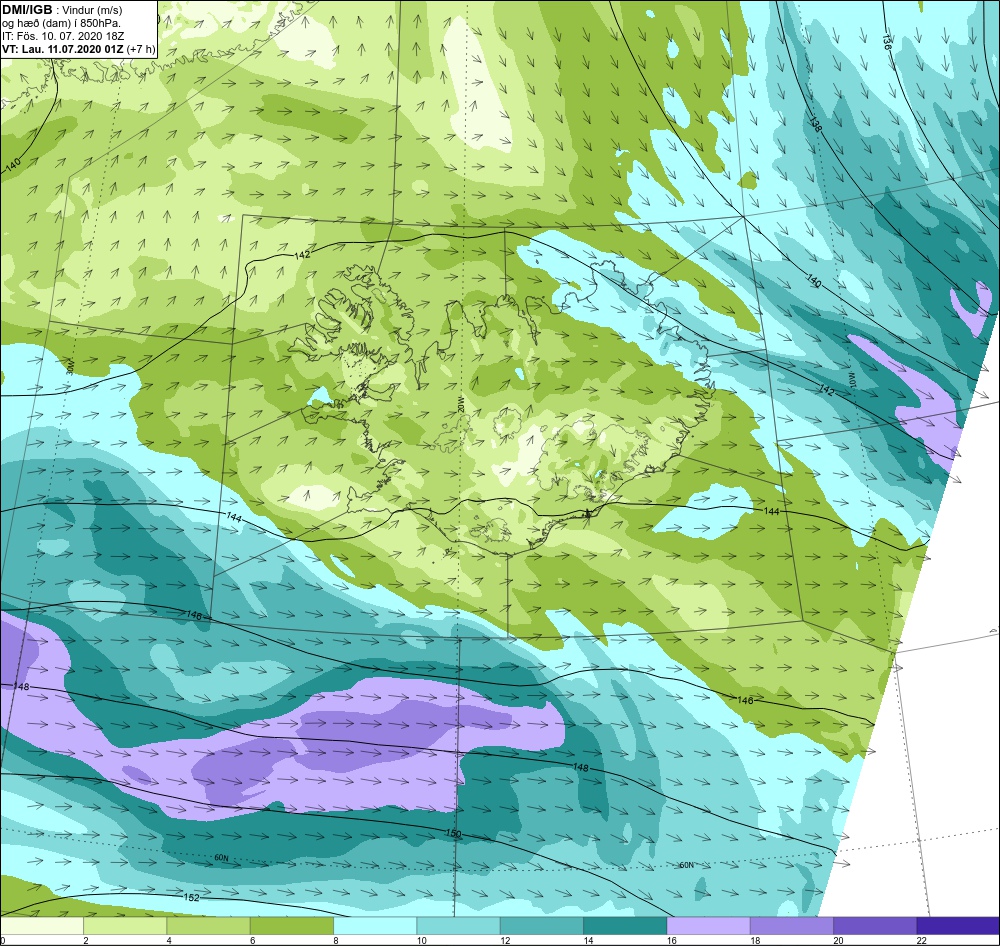Click the 8–10 m/s pale cyan swatch
Image resolution: width=1000 pixels, height=946 pixels.
click(x=375, y=925)
